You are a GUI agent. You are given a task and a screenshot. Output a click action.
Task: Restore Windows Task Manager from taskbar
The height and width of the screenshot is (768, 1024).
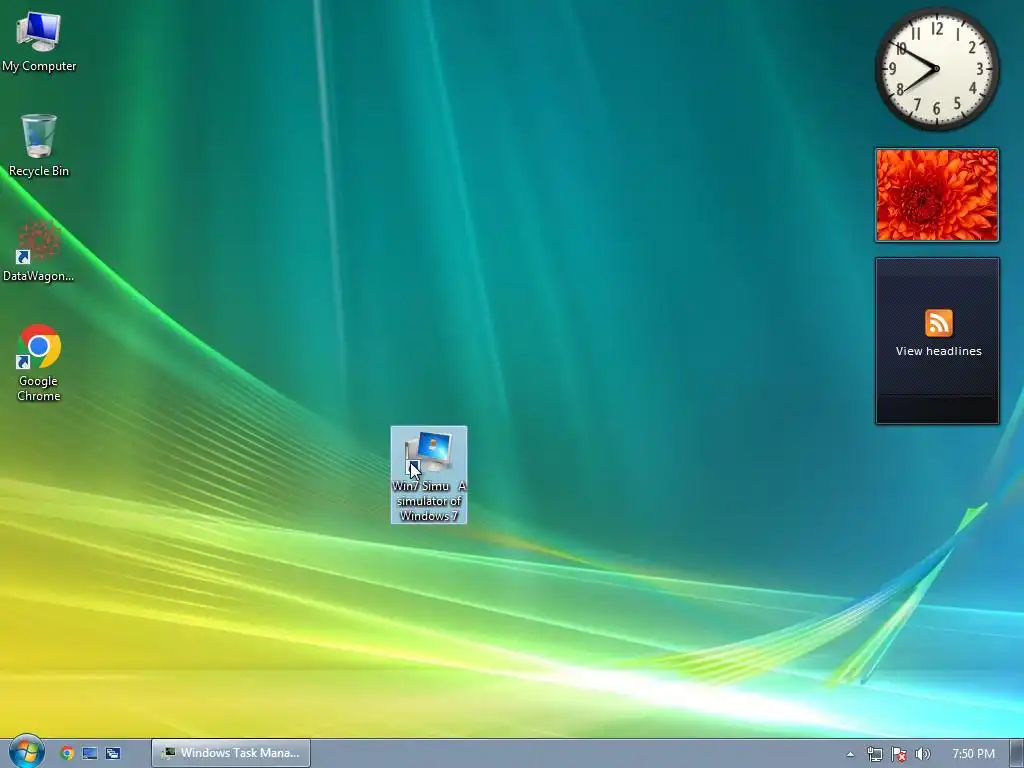click(x=231, y=753)
